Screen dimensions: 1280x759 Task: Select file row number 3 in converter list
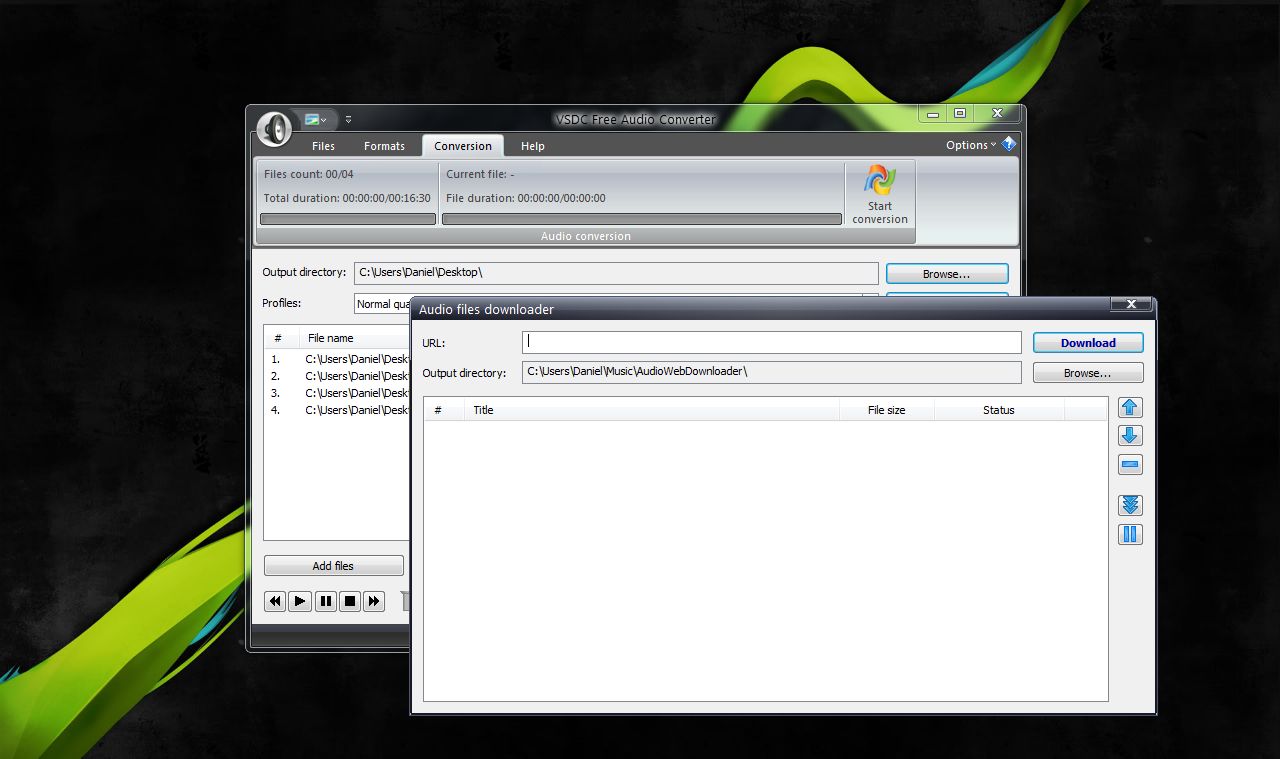click(337, 393)
